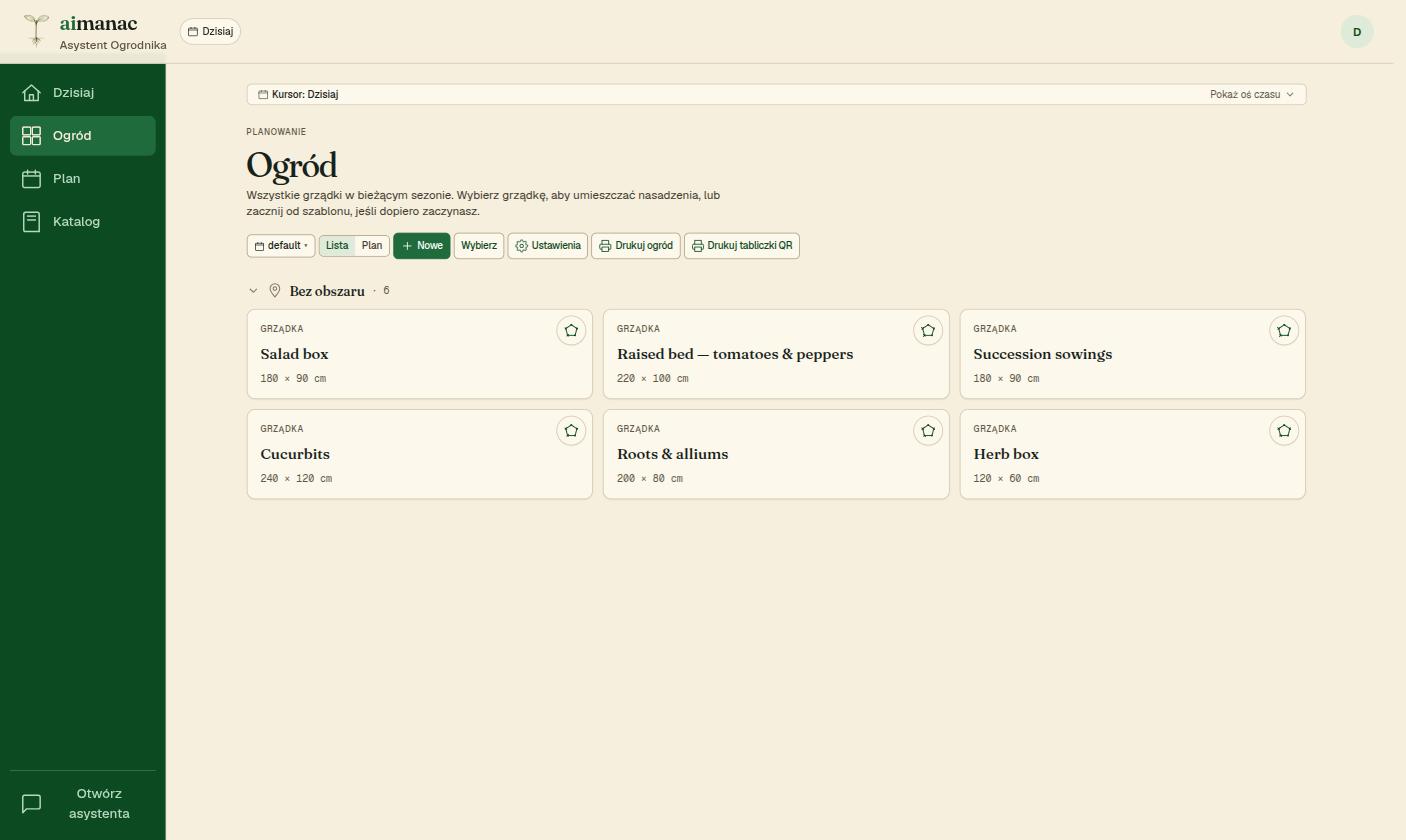Click the polygon icon on Succession sowings card
The width and height of the screenshot is (1406, 840).
tap(1284, 331)
